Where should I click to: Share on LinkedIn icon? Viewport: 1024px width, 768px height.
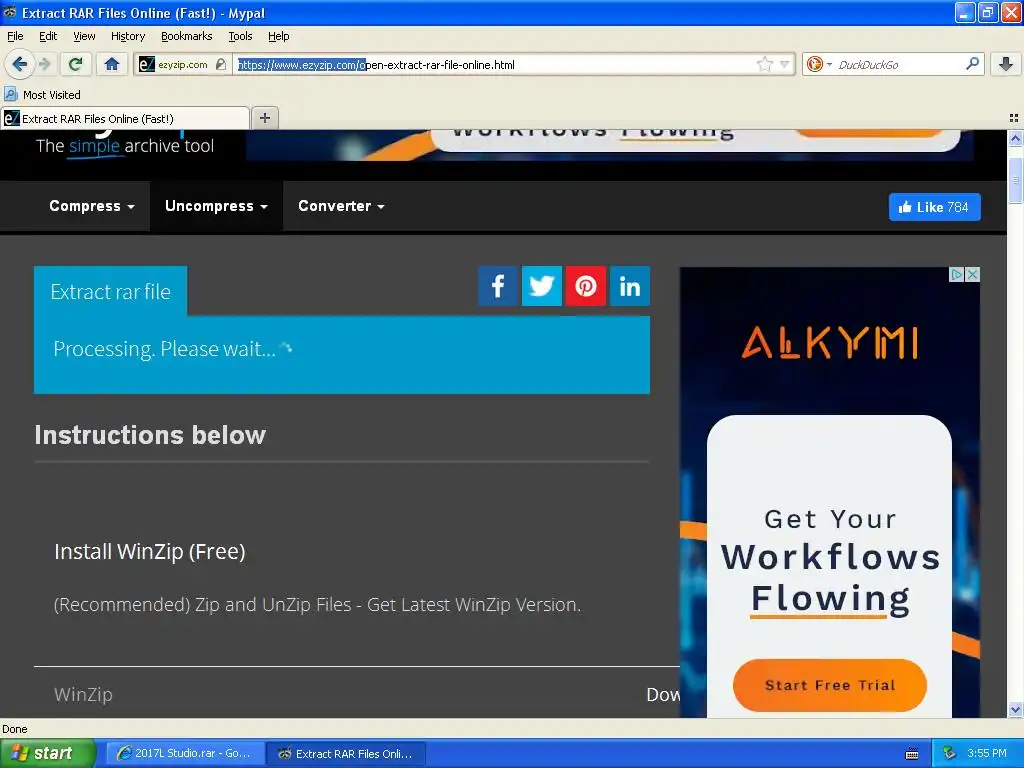point(630,286)
